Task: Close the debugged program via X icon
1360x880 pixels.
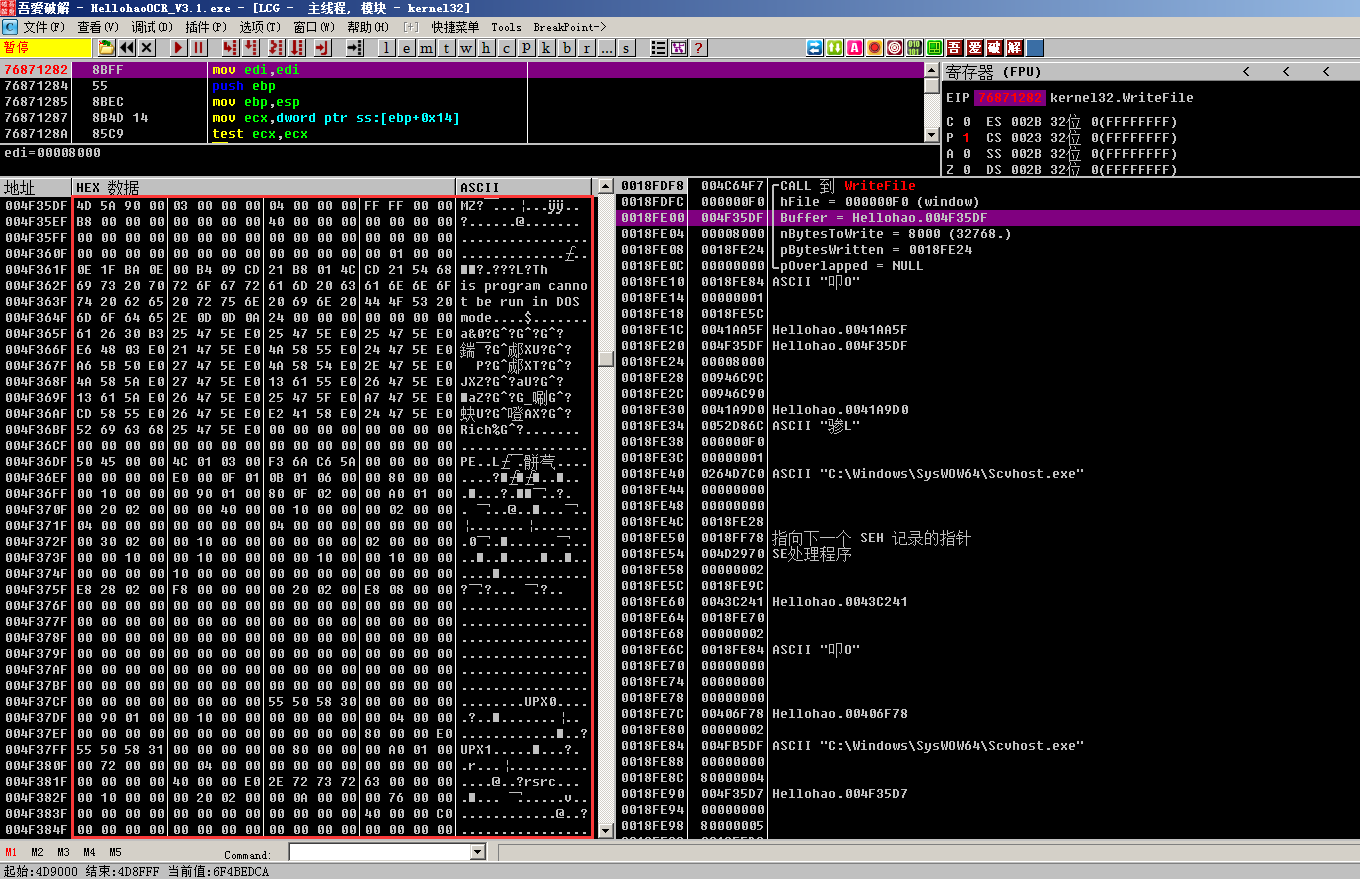Action: click(x=147, y=48)
